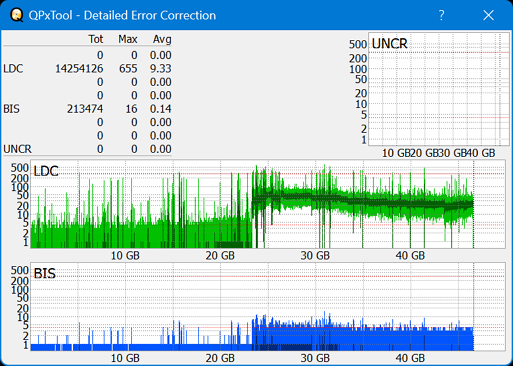The height and width of the screenshot is (366, 513).
Task: Click the '500' y-axis label of BIS graph
Action: pos(20,270)
